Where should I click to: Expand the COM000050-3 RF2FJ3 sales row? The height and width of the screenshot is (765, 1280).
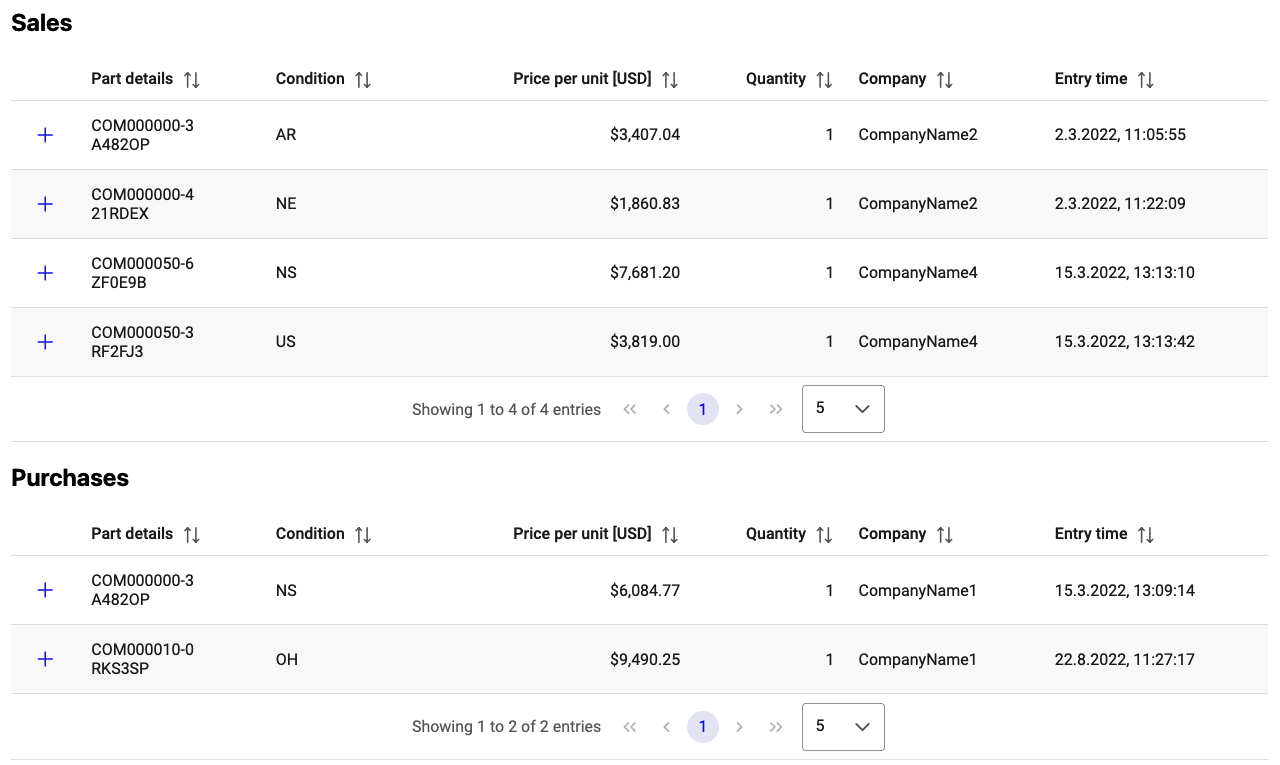pyautogui.click(x=45, y=342)
